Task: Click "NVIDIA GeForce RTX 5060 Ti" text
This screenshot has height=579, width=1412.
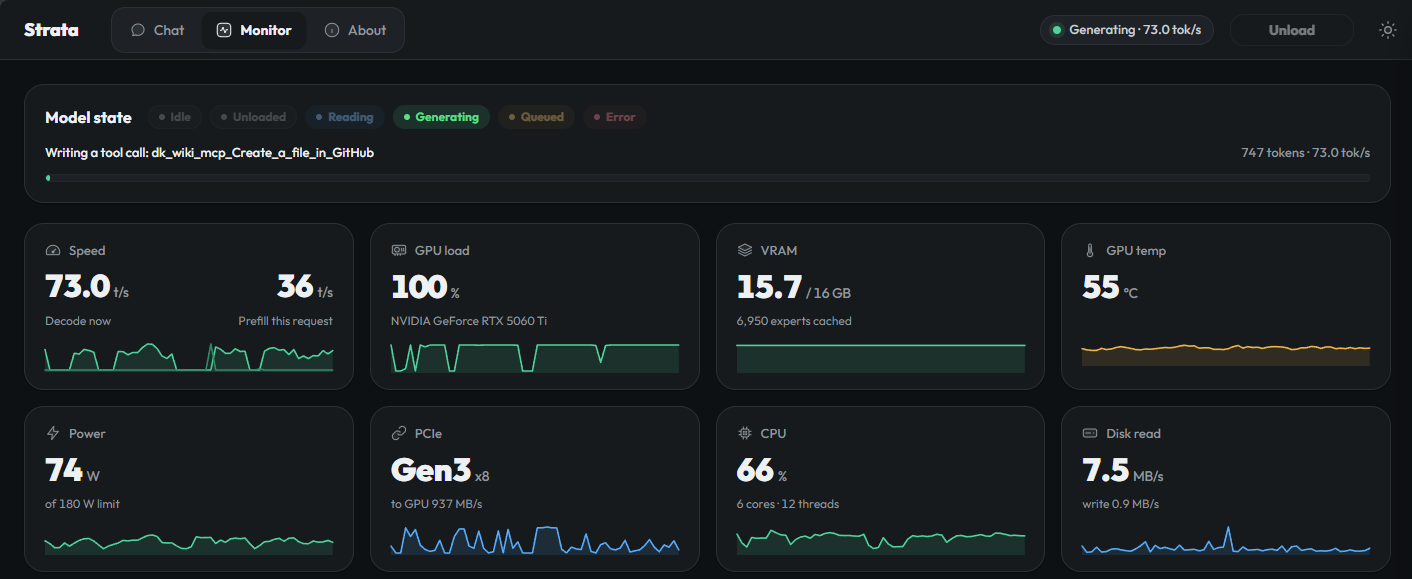Action: point(469,321)
